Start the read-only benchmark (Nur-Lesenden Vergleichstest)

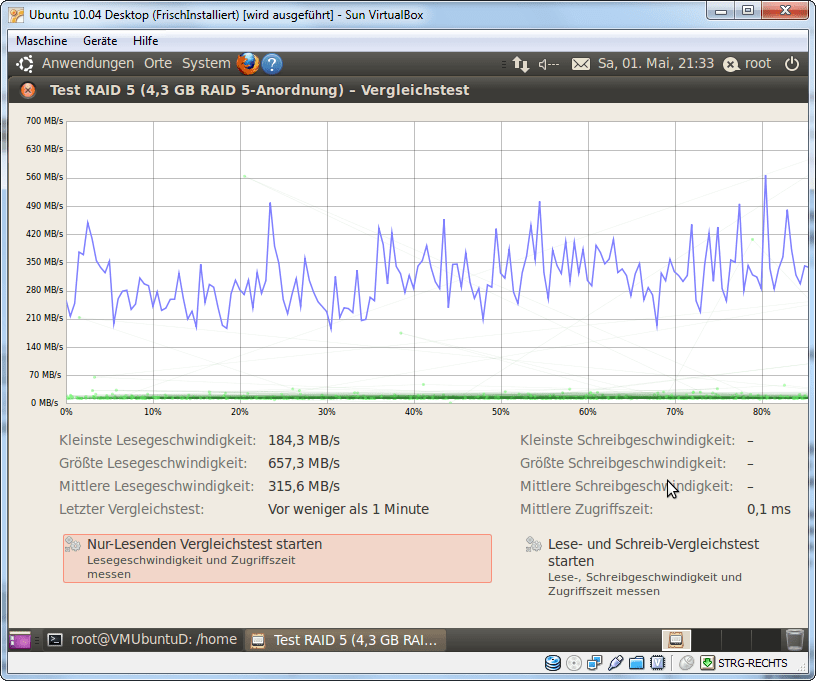(277, 558)
